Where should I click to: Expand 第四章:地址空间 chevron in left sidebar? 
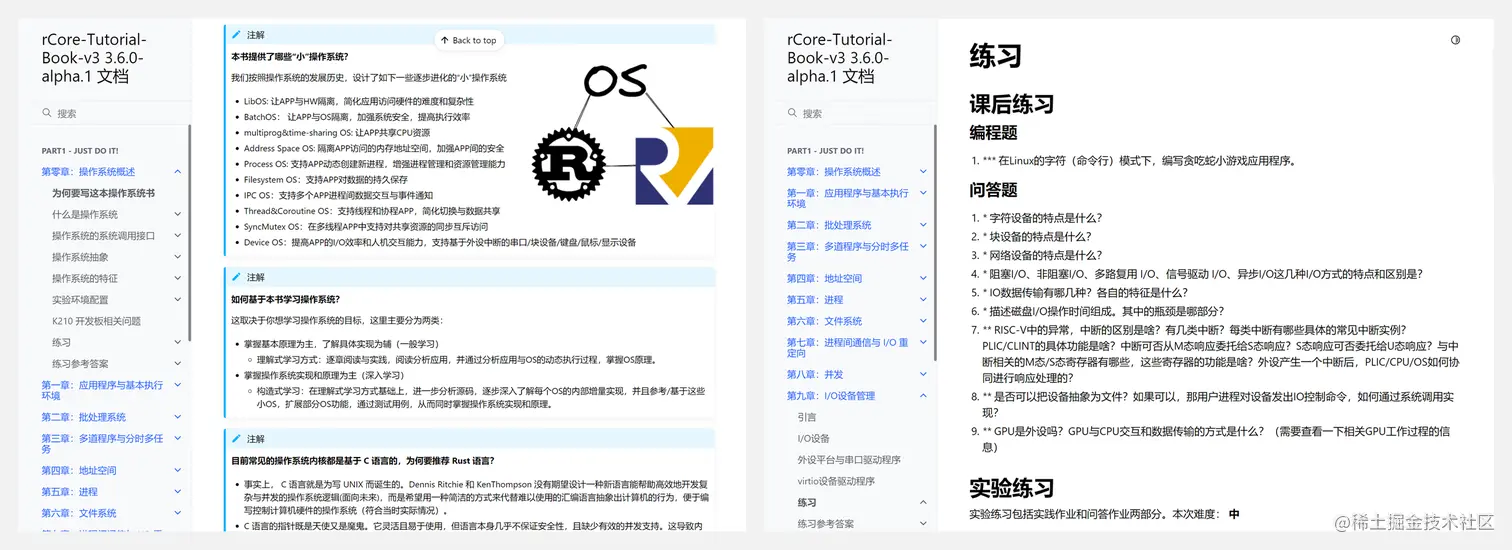pos(178,471)
